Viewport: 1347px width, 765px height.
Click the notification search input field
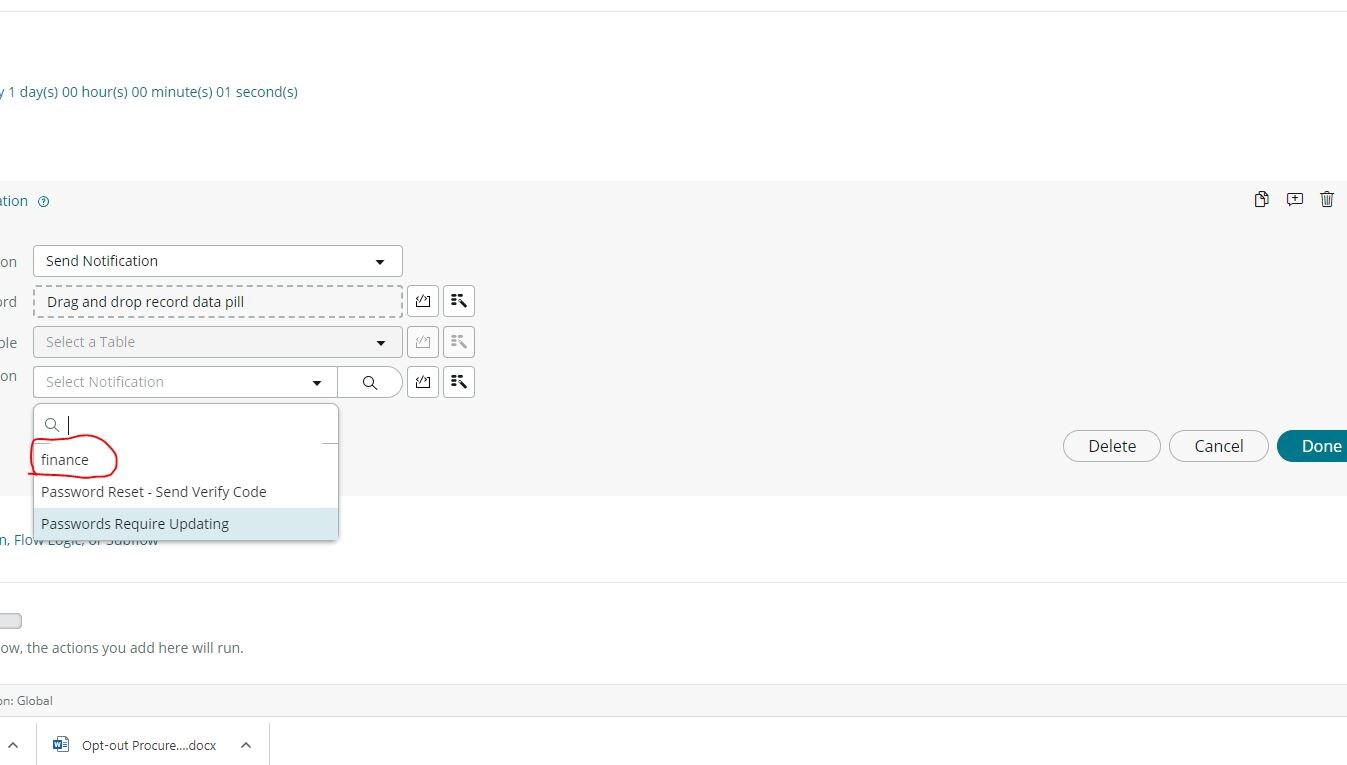point(196,425)
